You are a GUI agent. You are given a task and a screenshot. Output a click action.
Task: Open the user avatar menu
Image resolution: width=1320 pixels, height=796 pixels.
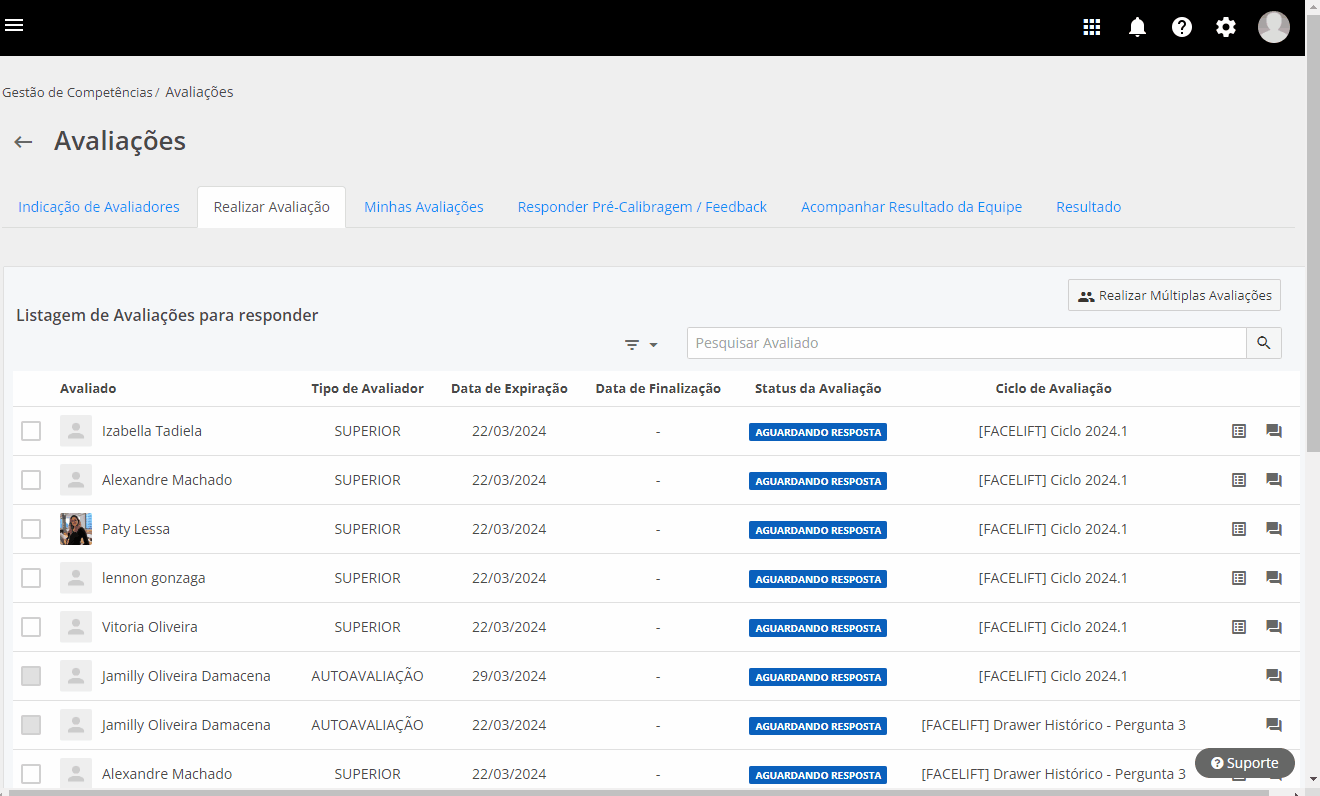point(1273,27)
